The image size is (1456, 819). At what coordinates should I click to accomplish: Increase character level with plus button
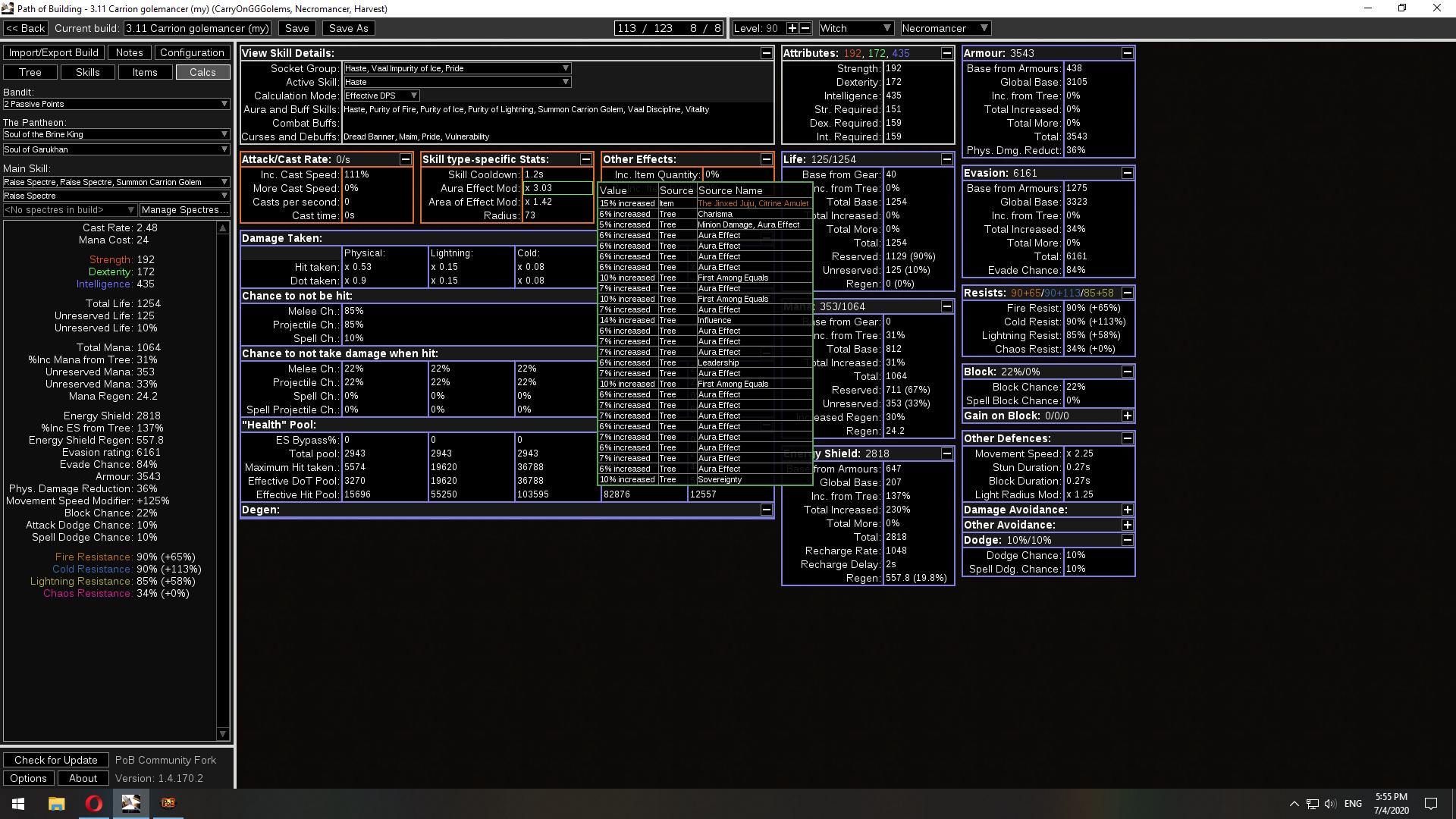tap(792, 28)
